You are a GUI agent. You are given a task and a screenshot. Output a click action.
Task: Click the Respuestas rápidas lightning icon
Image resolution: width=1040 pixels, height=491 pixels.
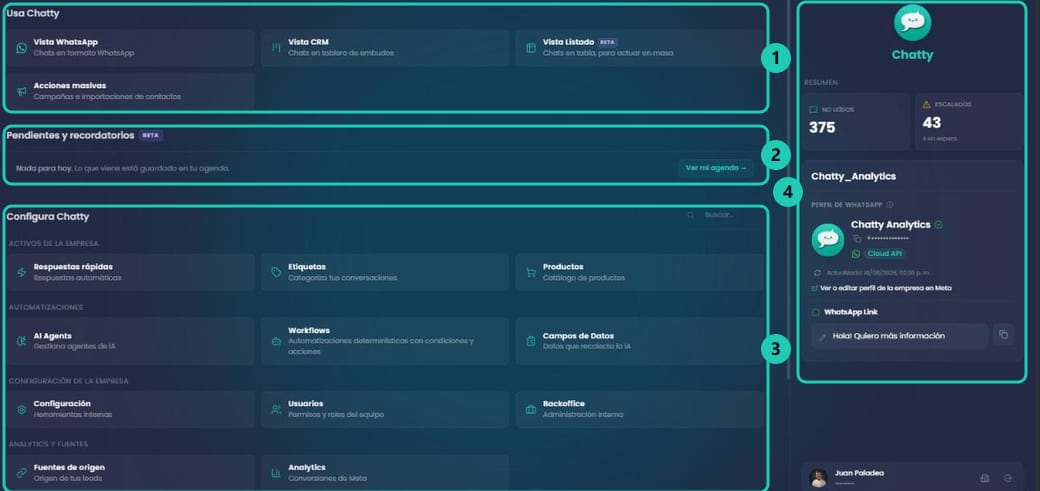pyautogui.click(x=22, y=272)
